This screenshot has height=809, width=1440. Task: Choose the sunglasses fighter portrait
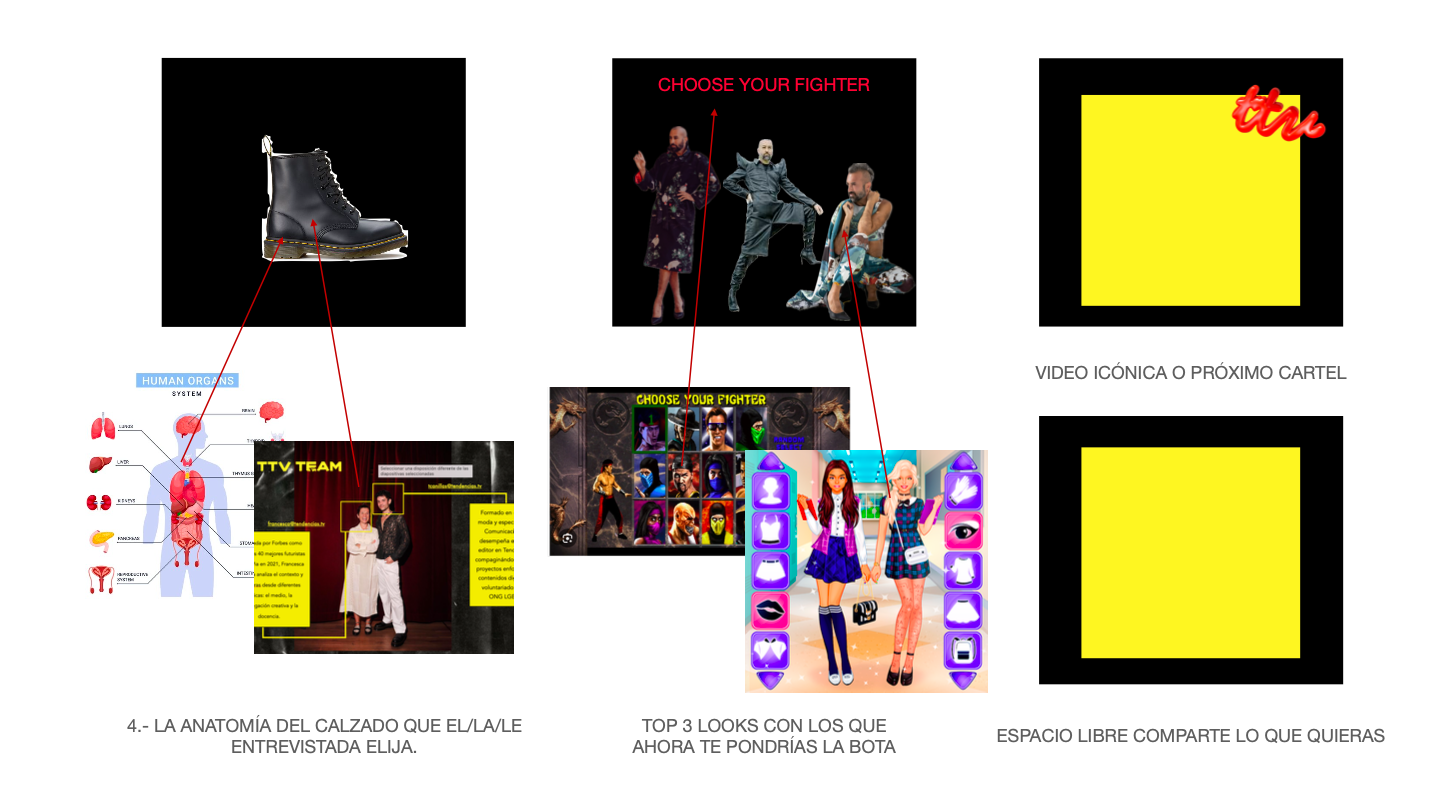tap(717, 428)
